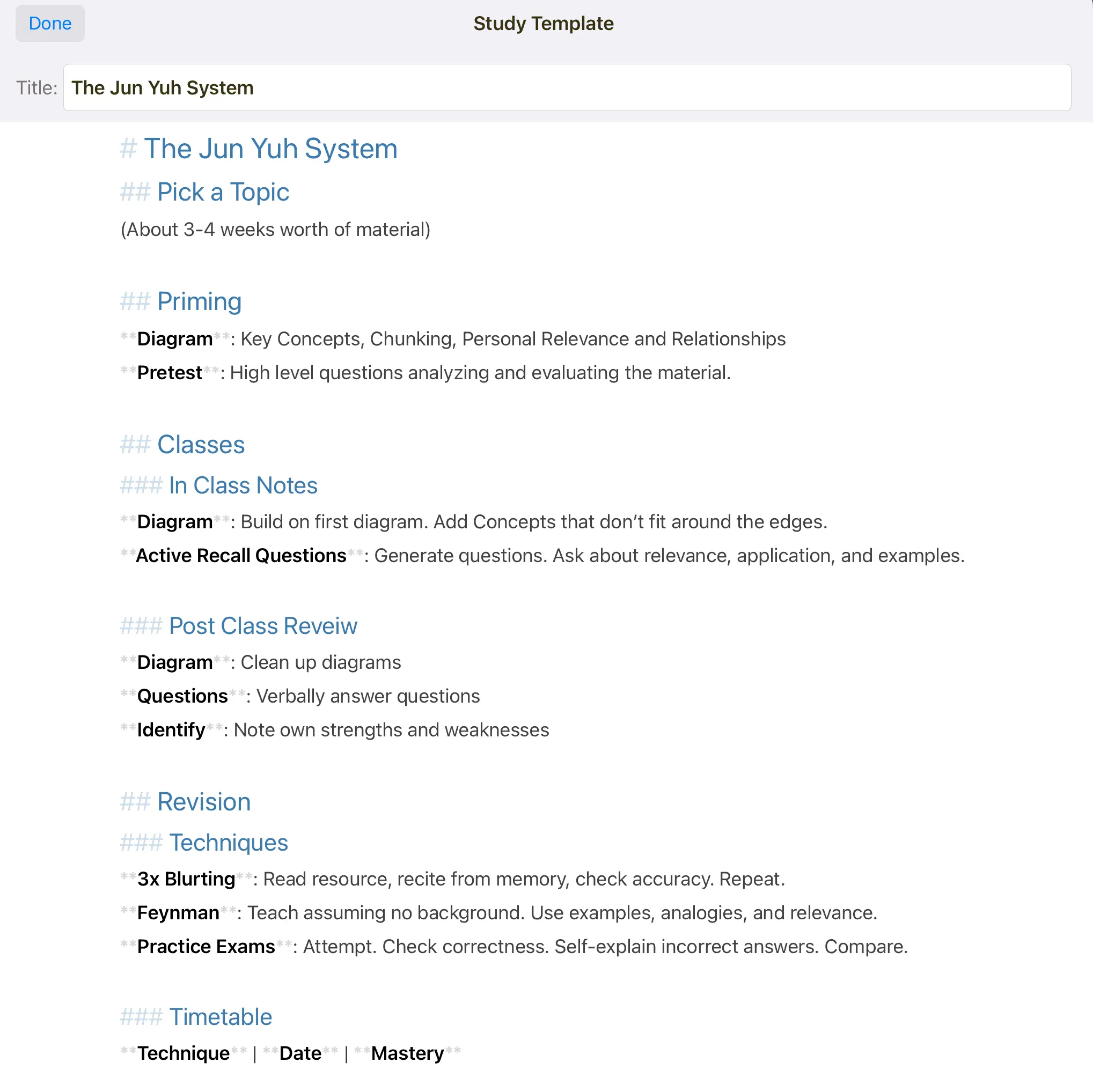
Task: Click the 'Techniques' subheading
Action: click(x=229, y=843)
